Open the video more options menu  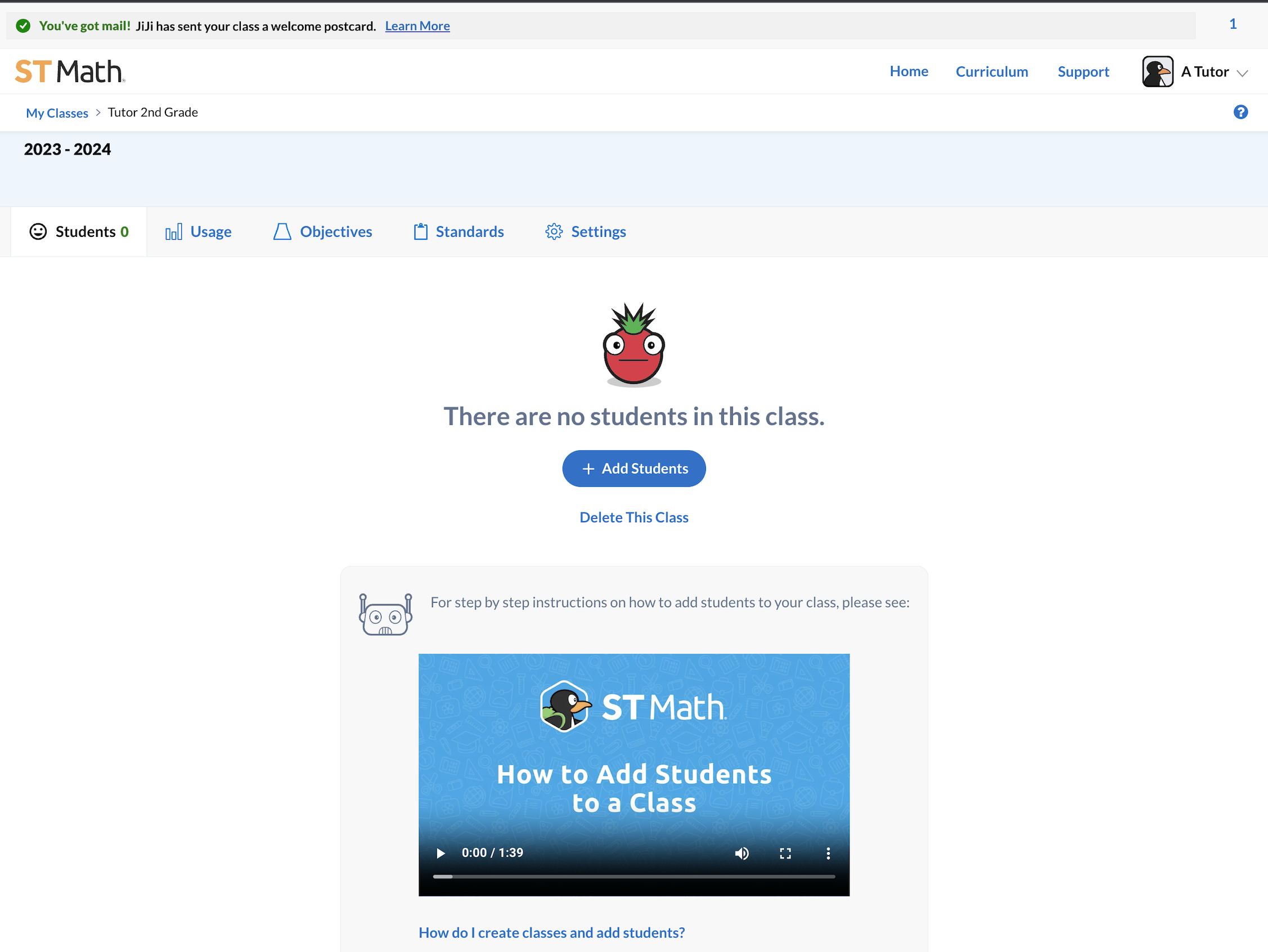(x=828, y=853)
